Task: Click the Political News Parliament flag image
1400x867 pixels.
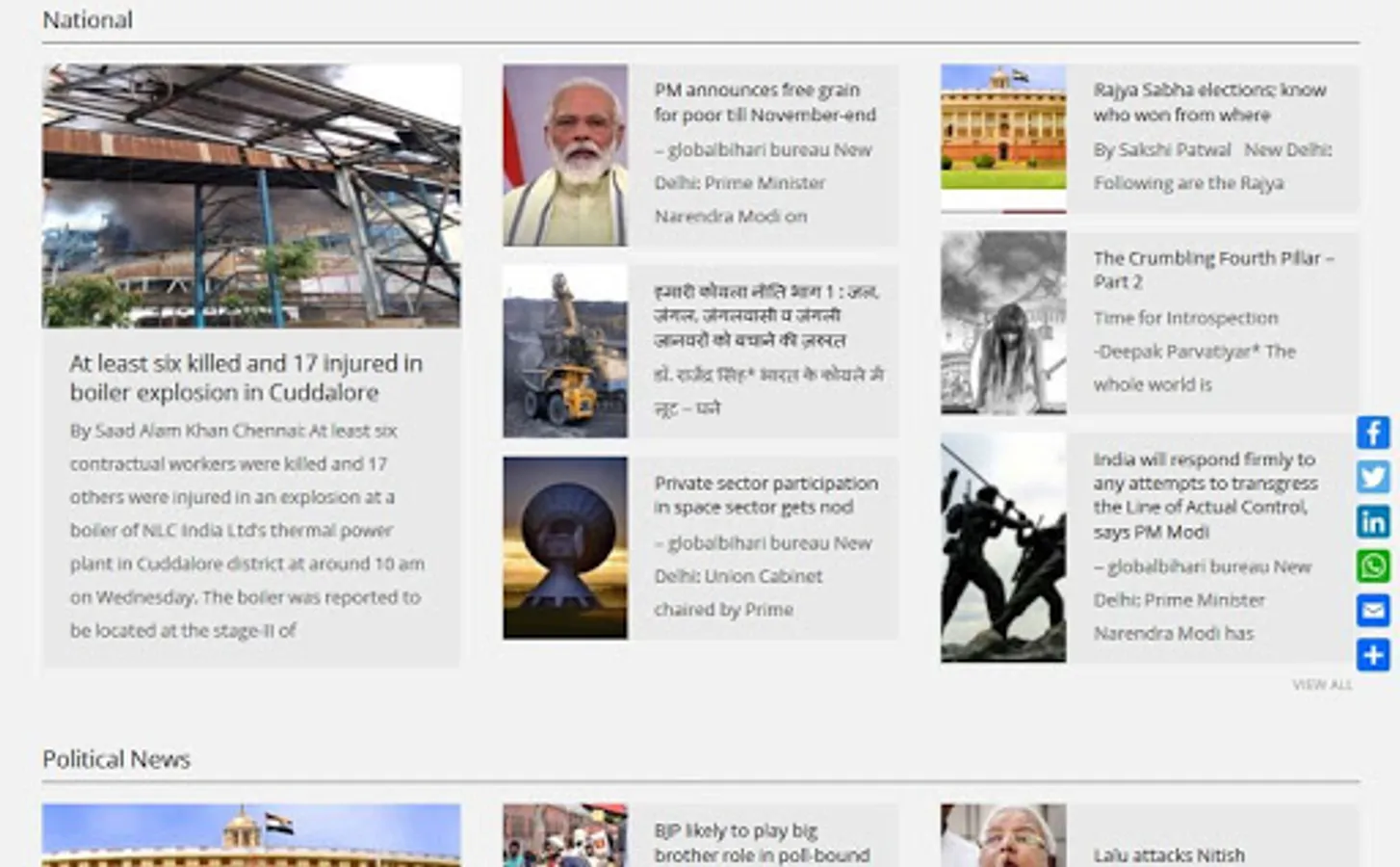Action: pos(251,835)
